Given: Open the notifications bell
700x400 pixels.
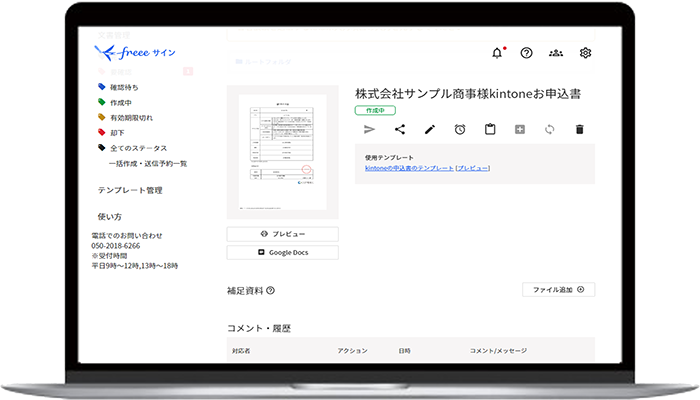Looking at the screenshot, I should pos(497,53).
